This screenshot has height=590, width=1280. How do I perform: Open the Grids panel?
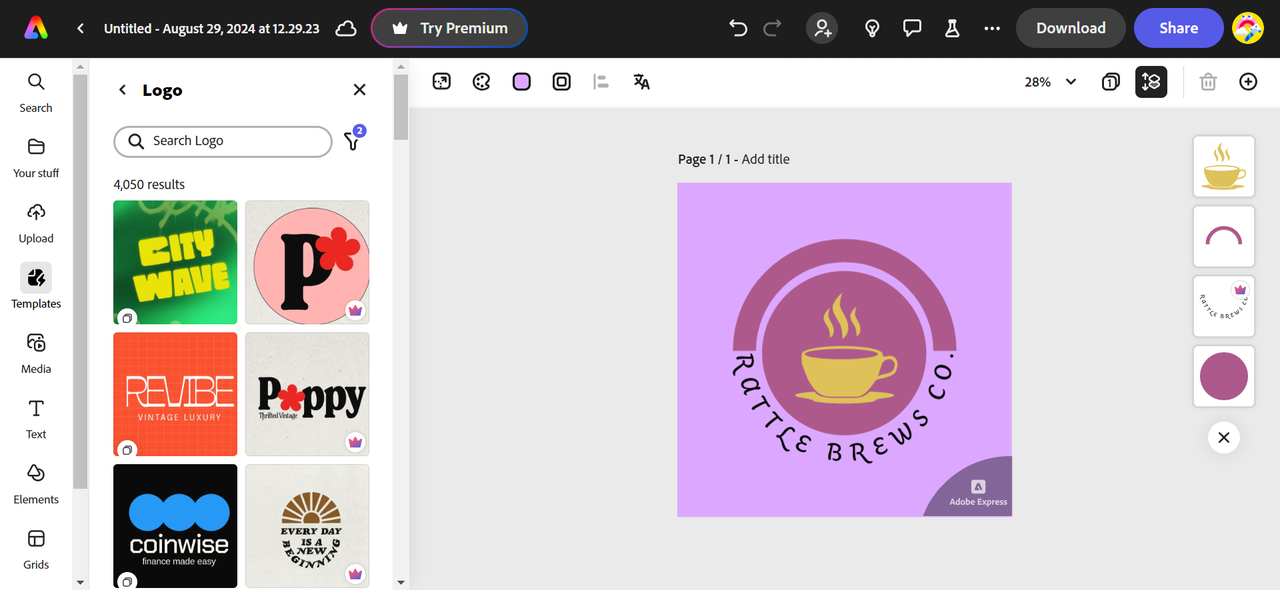click(x=36, y=549)
